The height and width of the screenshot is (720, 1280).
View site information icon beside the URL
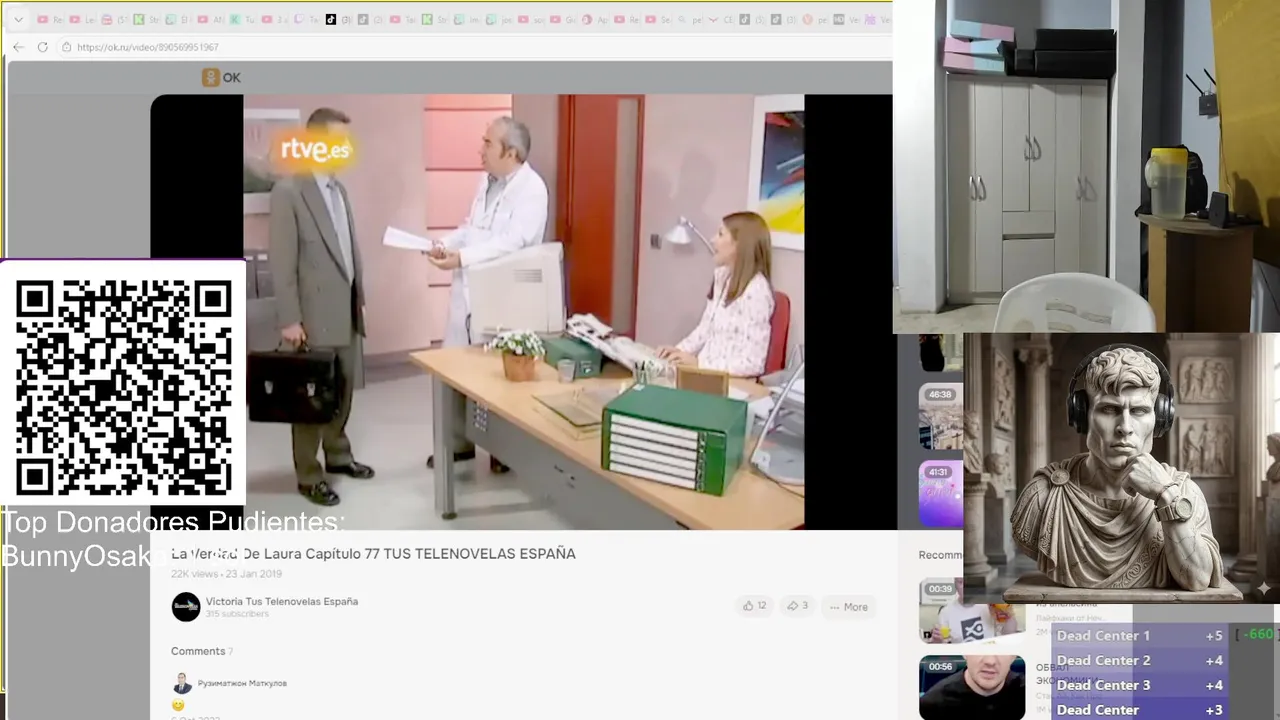point(66,47)
